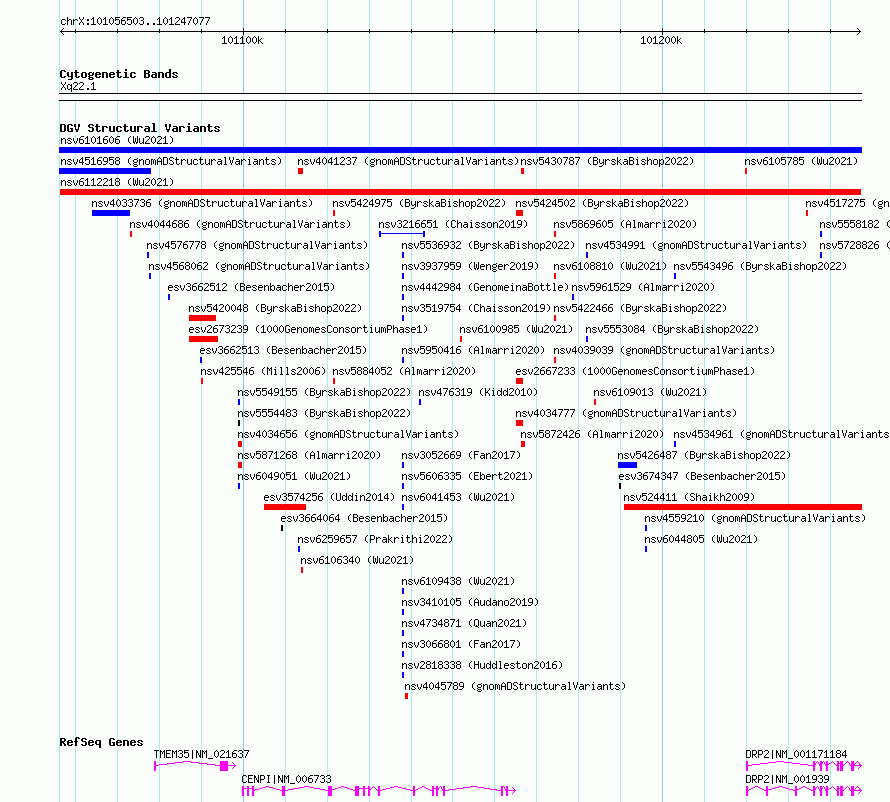The height and width of the screenshot is (802, 890).
Task: Click the DGV Structural Variants track title
Action: (140, 128)
